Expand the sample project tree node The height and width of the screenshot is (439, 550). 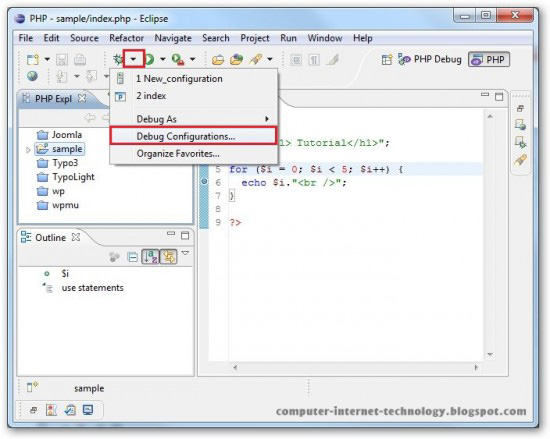click(x=28, y=150)
